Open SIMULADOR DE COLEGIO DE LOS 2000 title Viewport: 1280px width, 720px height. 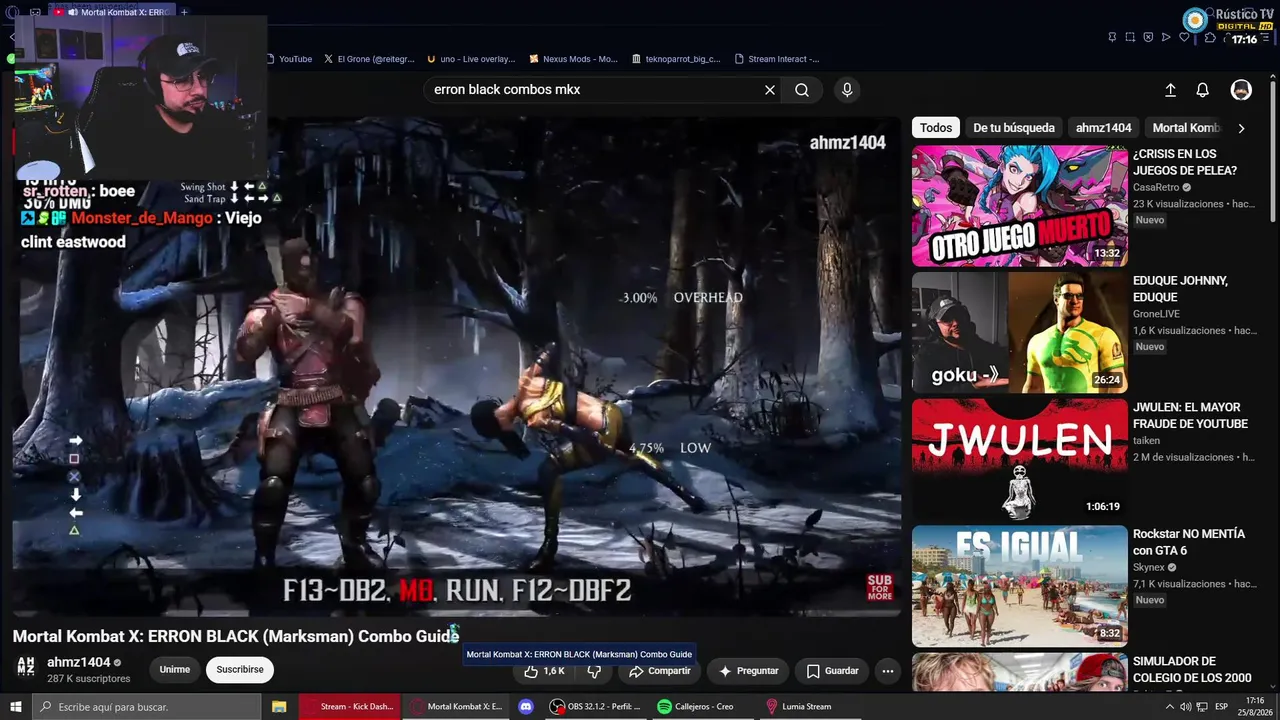pos(1192,670)
